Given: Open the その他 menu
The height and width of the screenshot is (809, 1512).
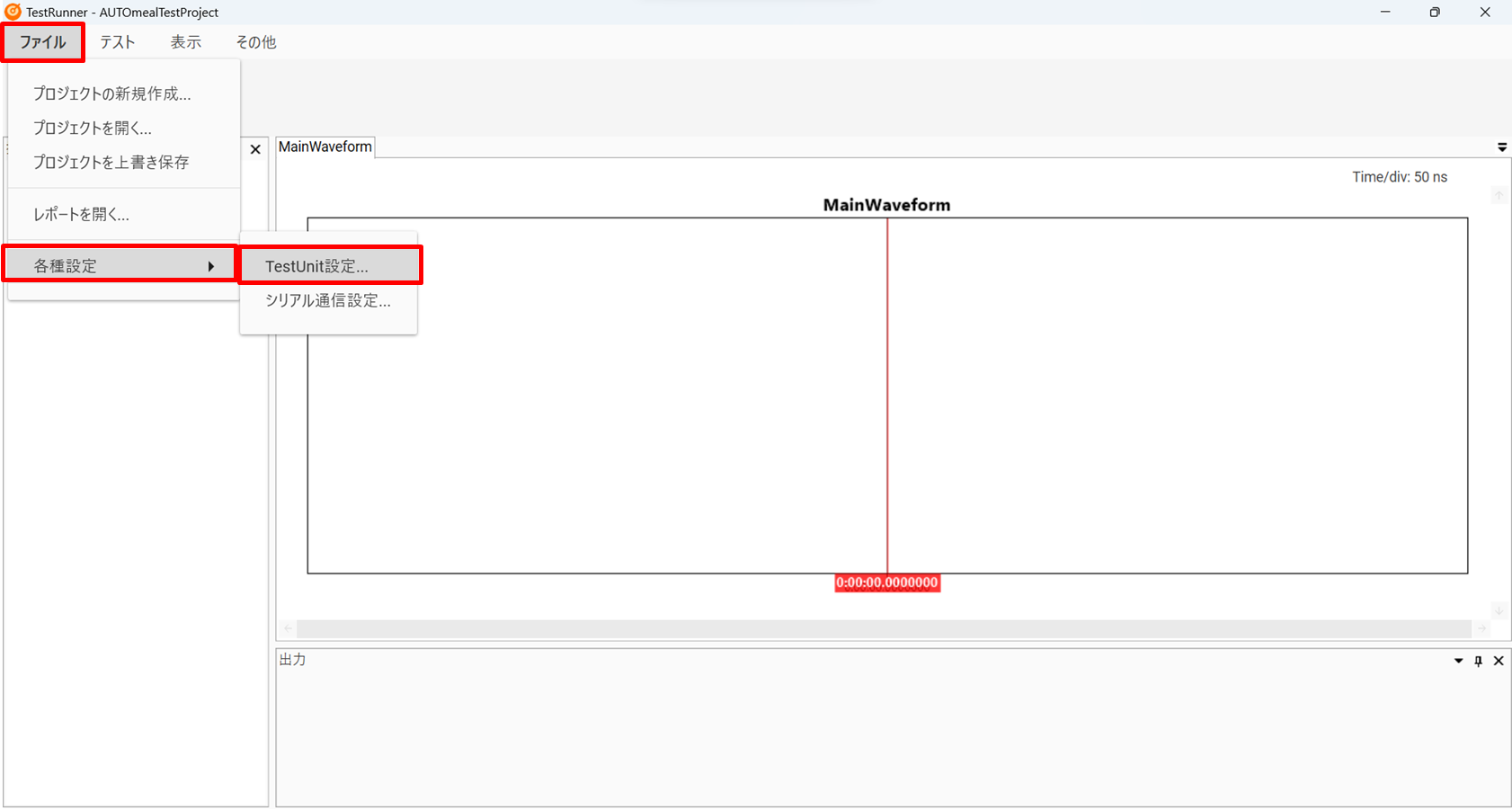Looking at the screenshot, I should point(255,42).
